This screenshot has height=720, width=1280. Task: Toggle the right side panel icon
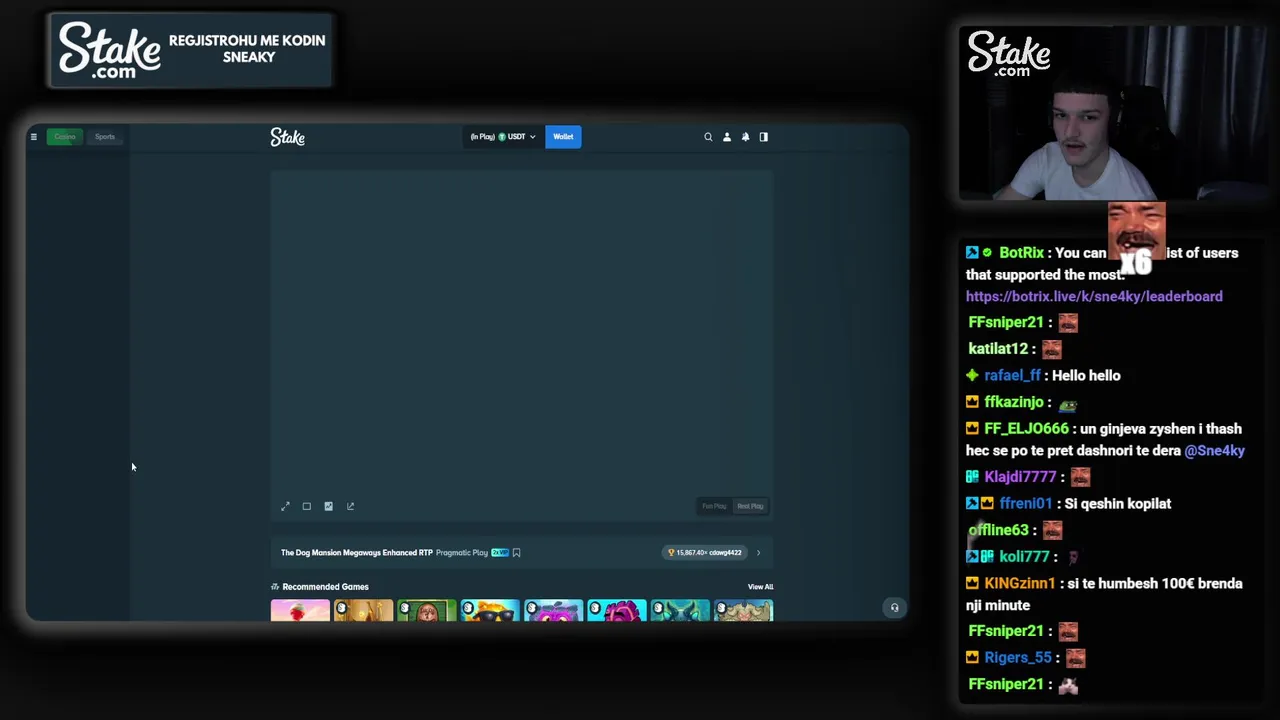coord(764,137)
